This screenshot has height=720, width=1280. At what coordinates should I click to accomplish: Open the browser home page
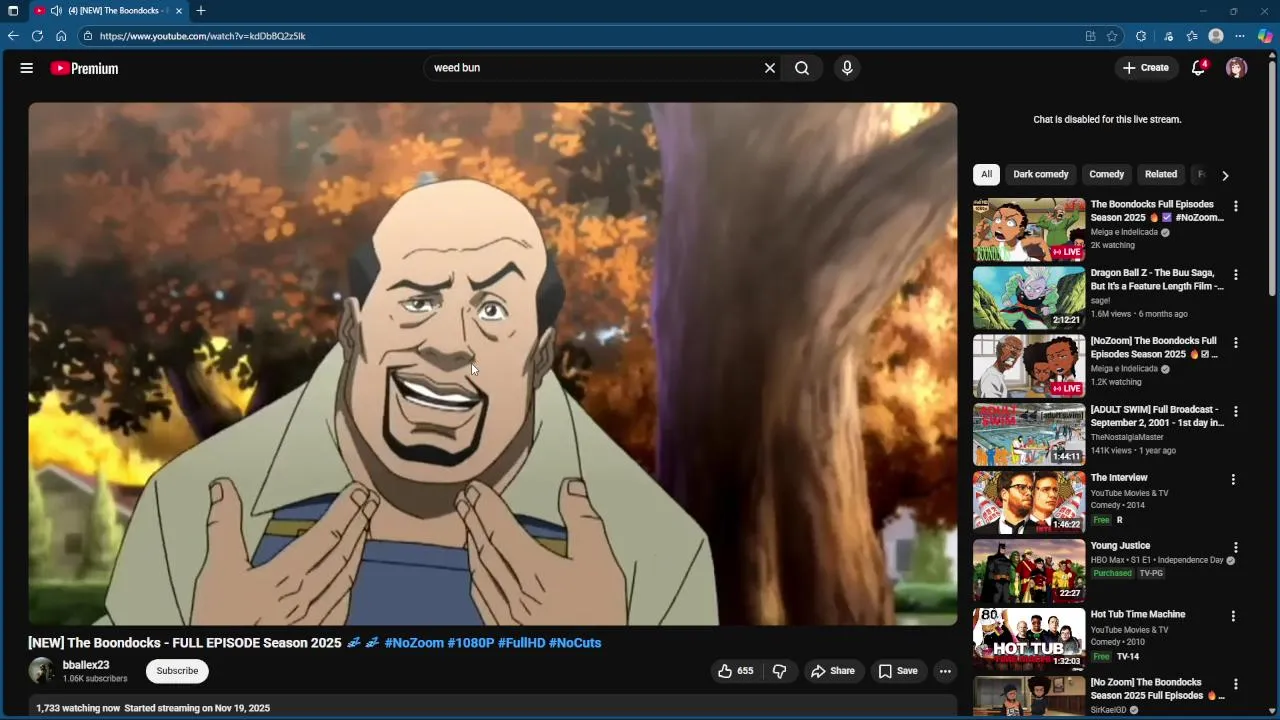click(61, 36)
